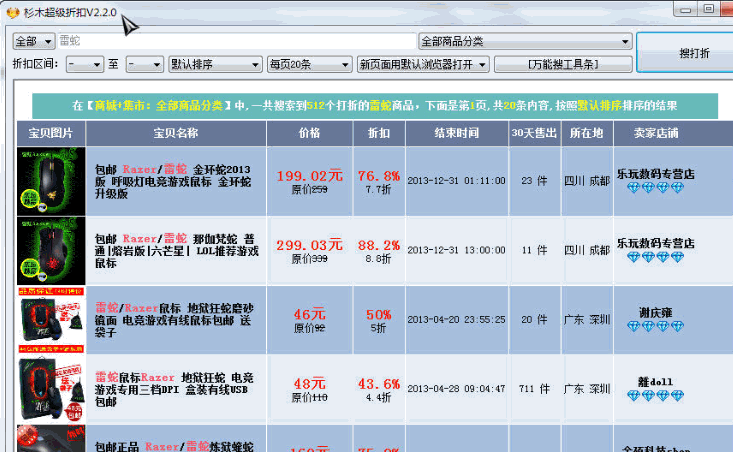Open the discount range maximum dropdown
The image size is (733, 452).
pos(144,64)
